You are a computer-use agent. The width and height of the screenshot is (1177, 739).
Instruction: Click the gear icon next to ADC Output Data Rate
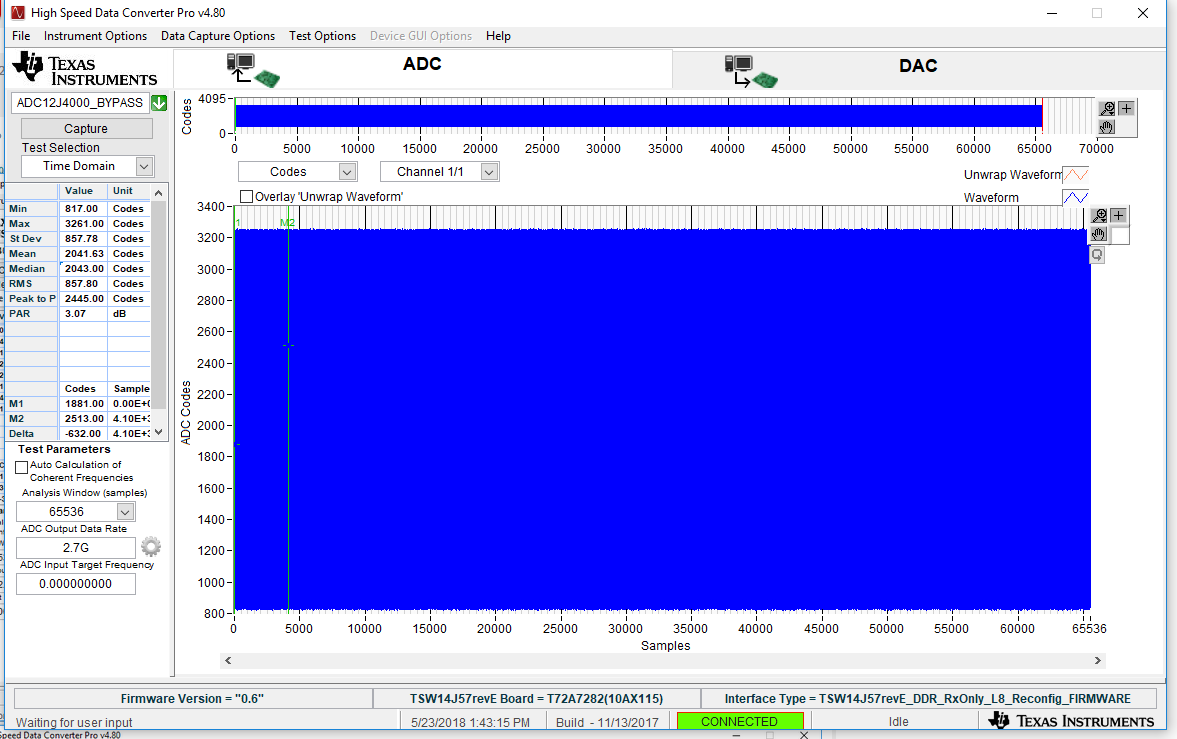[151, 547]
